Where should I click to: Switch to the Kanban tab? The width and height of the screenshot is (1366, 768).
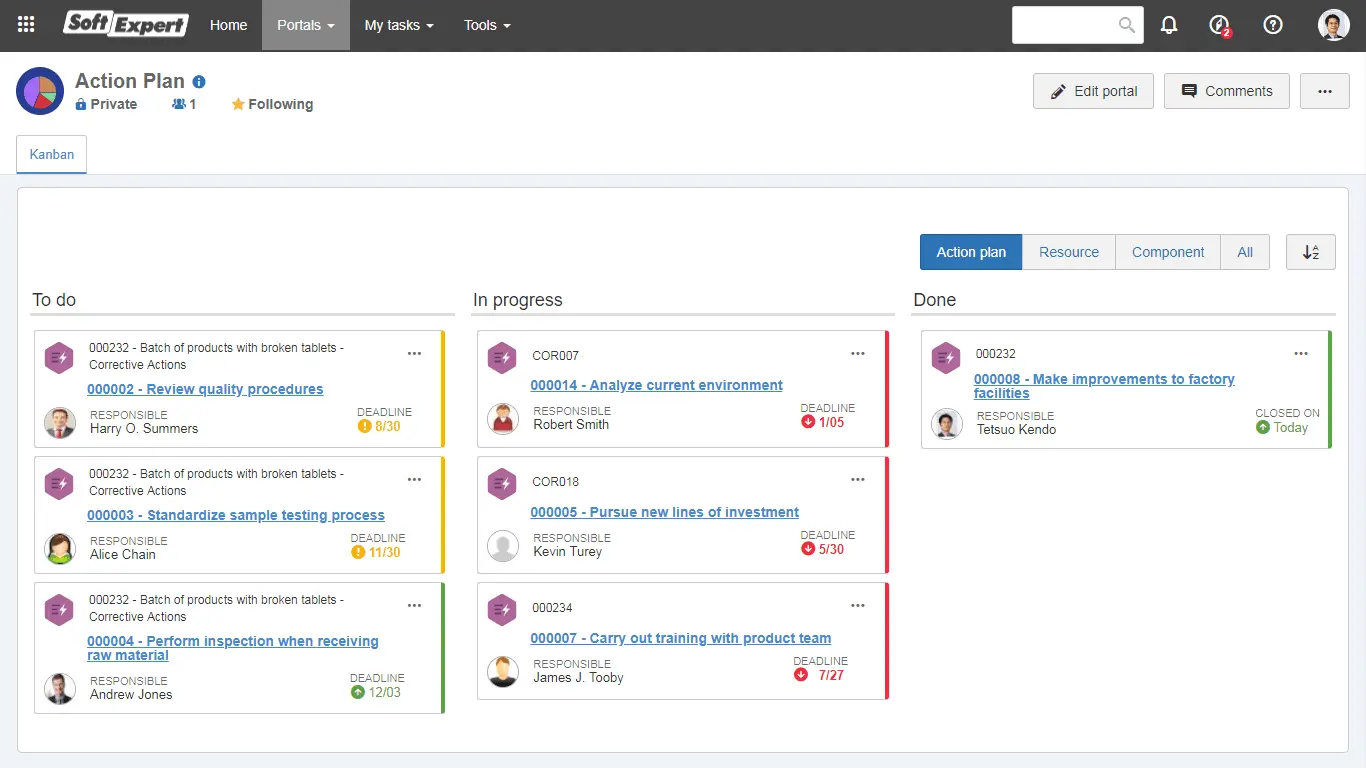coord(51,154)
